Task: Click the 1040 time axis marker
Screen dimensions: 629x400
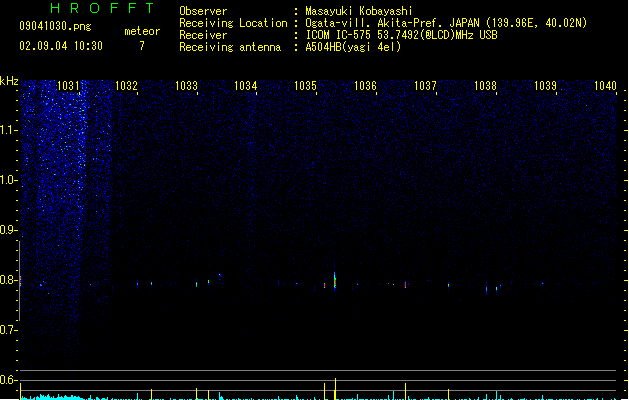Action: (605, 86)
